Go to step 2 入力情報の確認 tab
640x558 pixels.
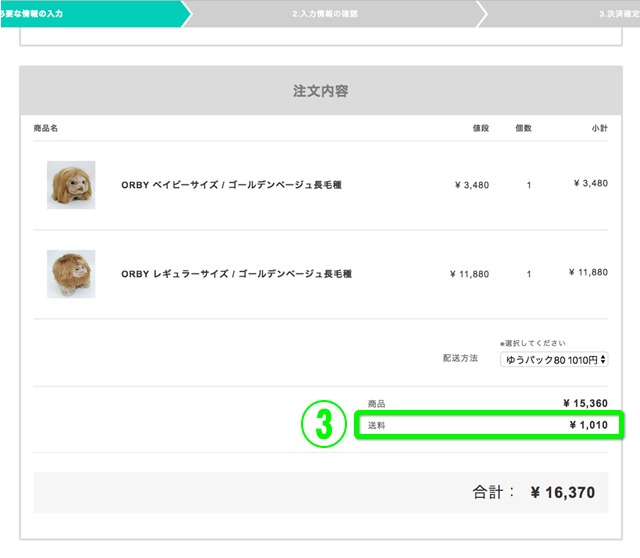[325, 13]
